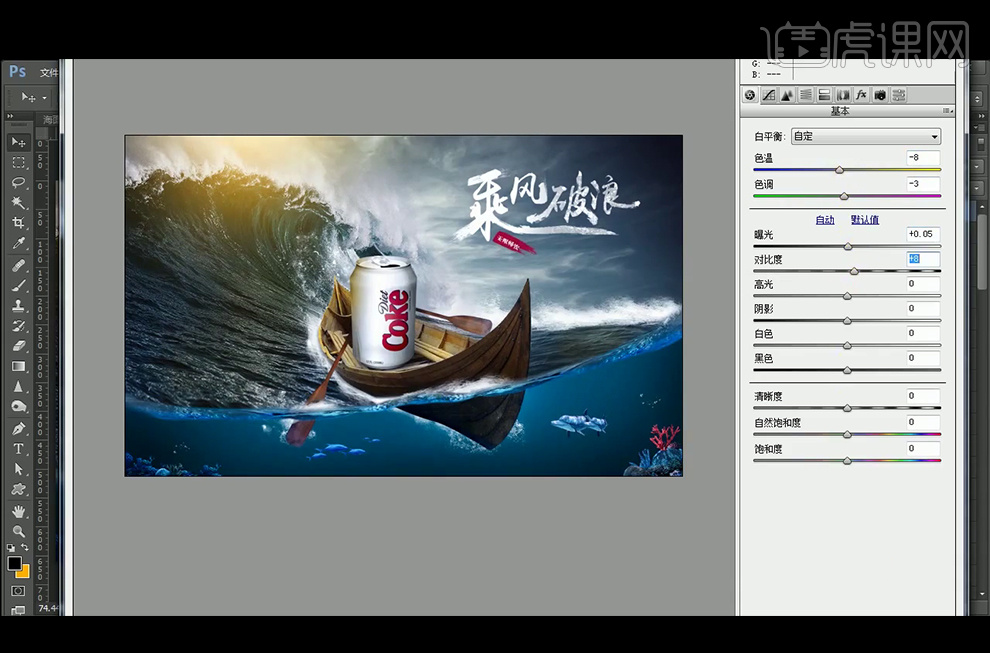990x653 pixels.
Task: Reset default foreground and background colors
Action: point(11,548)
